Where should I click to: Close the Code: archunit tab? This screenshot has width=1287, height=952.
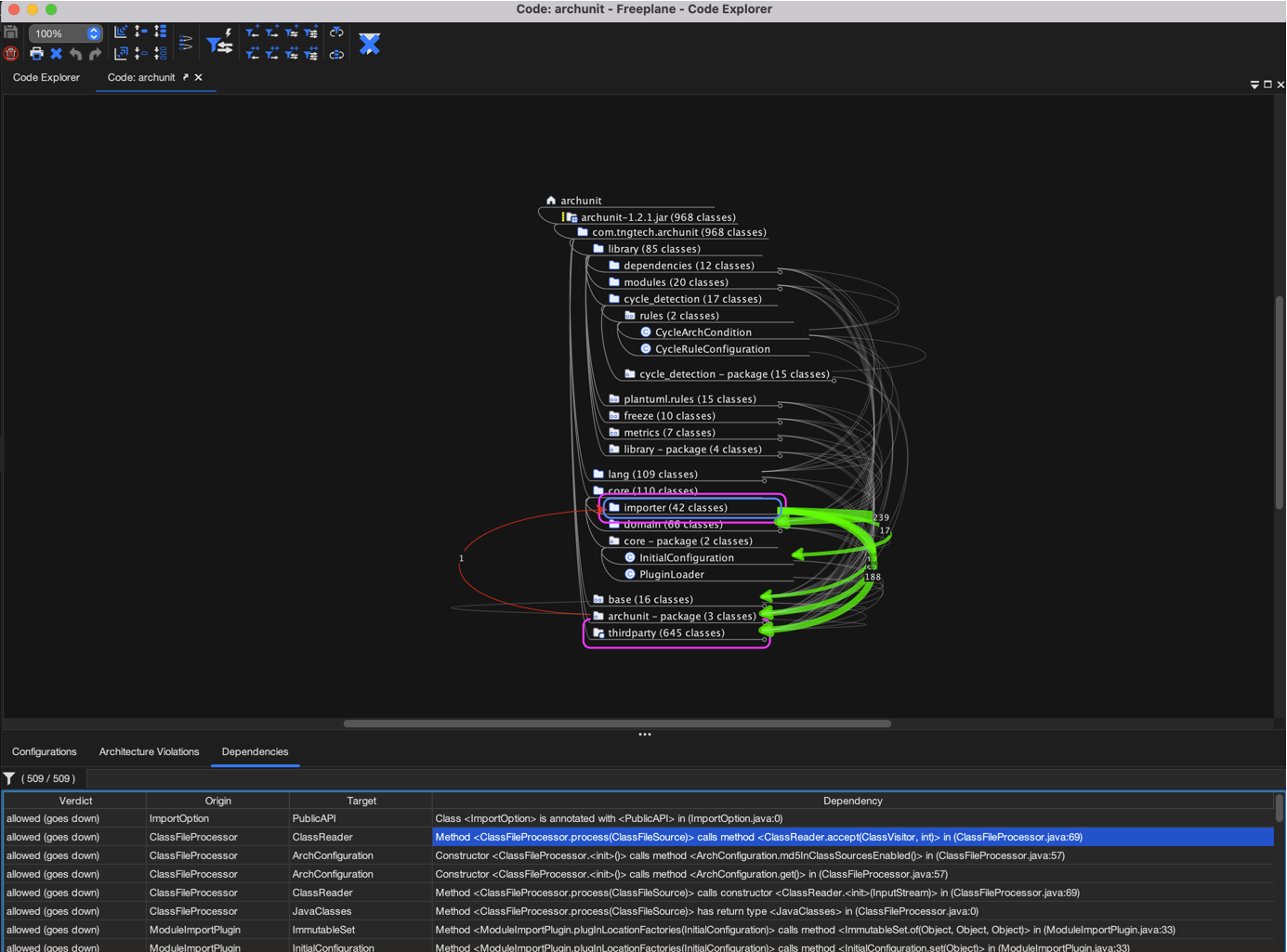(x=198, y=77)
